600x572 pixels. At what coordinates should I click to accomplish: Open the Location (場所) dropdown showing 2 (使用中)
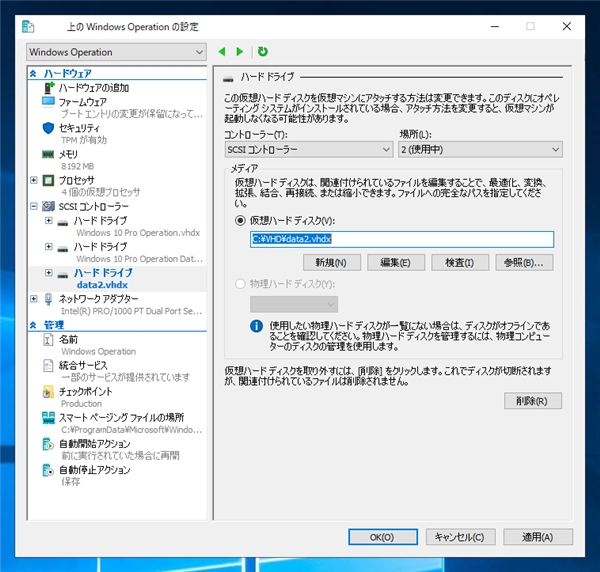point(480,150)
